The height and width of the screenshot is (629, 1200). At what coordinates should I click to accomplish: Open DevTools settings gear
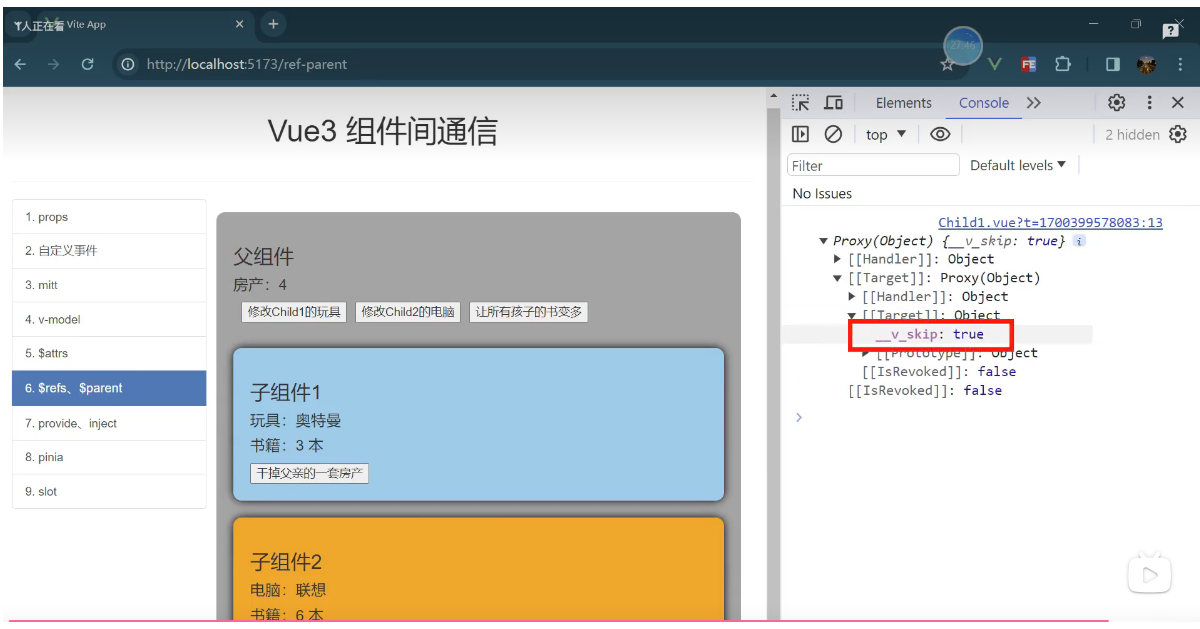[x=1117, y=103]
